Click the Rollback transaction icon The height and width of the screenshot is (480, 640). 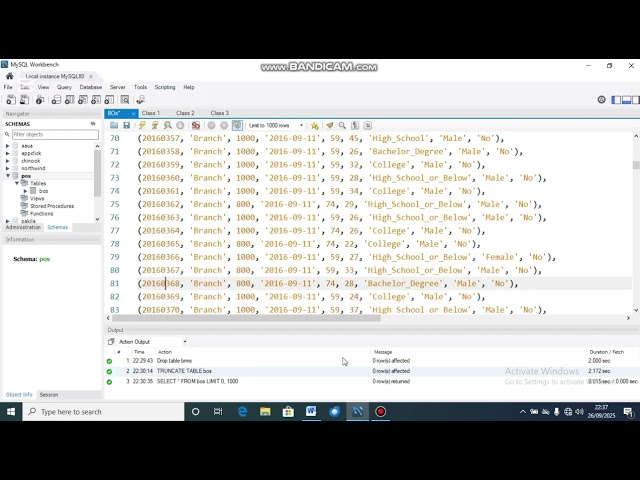click(224, 125)
